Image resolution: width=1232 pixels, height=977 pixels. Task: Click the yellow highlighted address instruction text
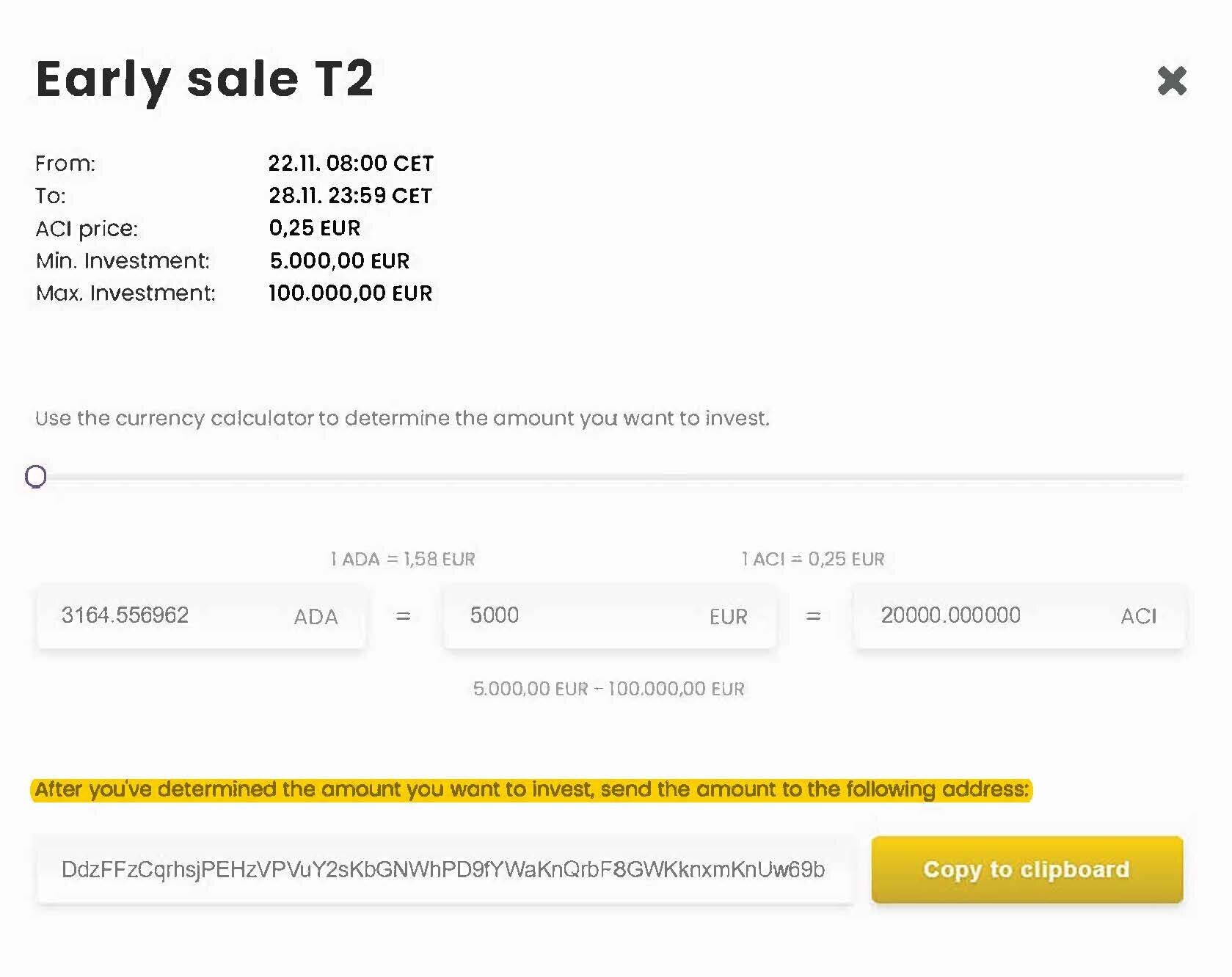(x=531, y=790)
